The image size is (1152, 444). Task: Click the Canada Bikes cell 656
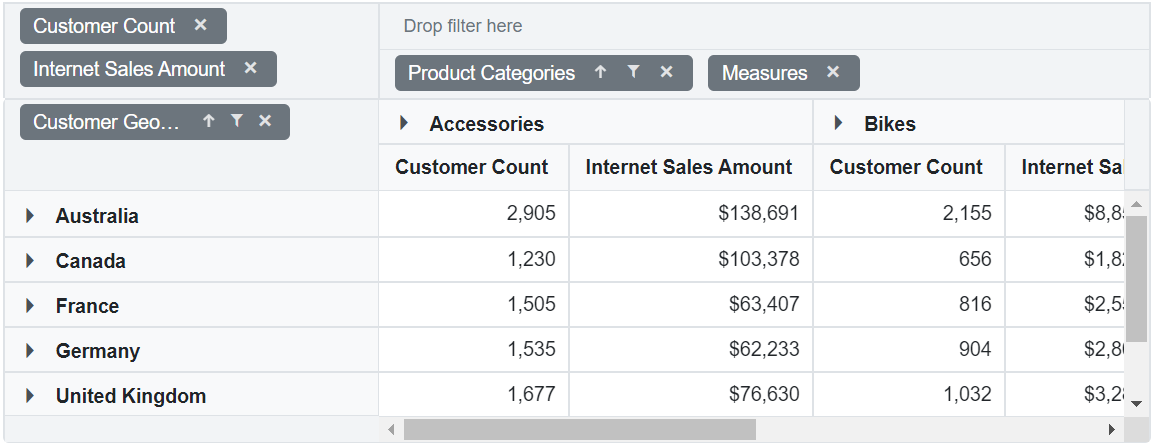909,259
